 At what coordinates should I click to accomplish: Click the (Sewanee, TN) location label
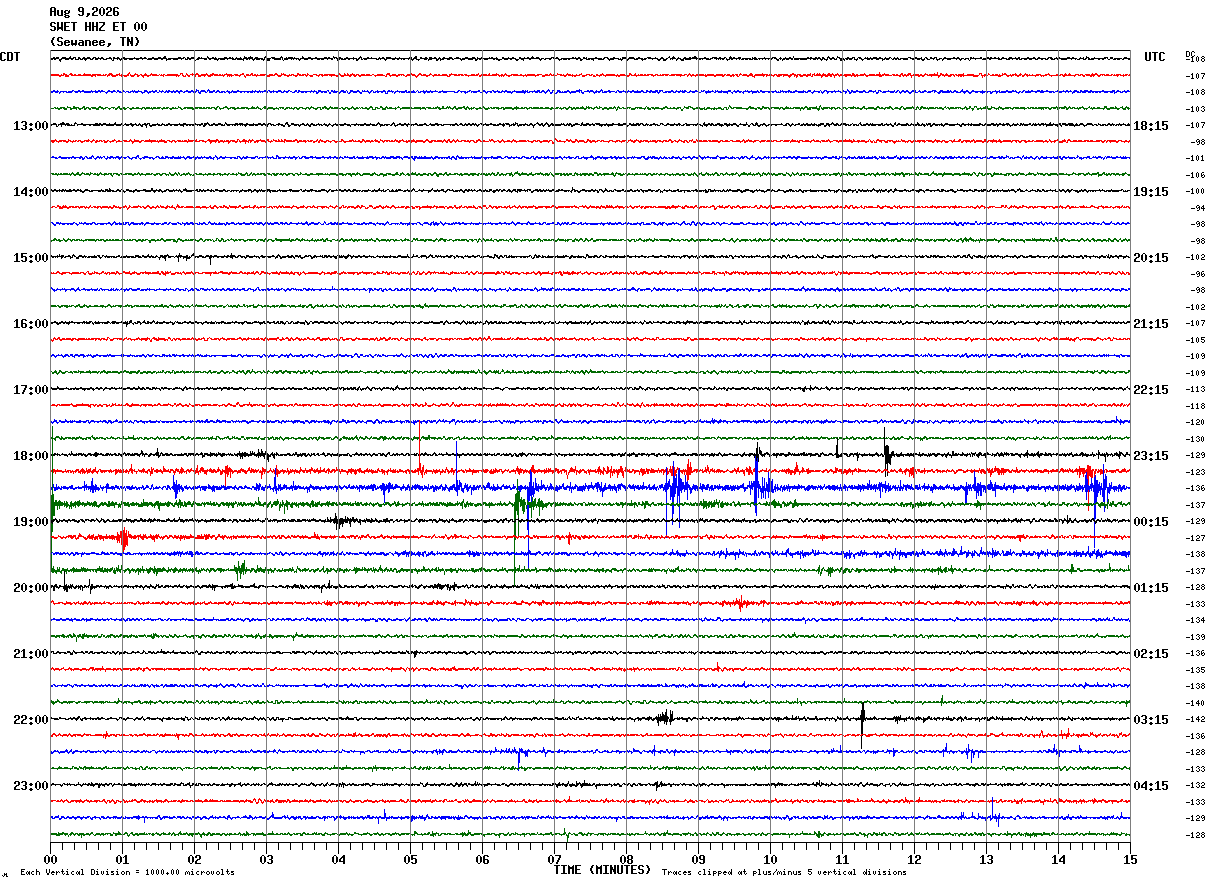95,42
